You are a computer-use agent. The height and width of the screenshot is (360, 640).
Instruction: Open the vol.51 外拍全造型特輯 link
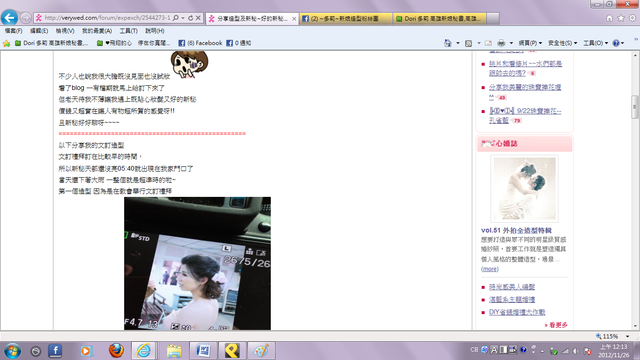click(516, 230)
